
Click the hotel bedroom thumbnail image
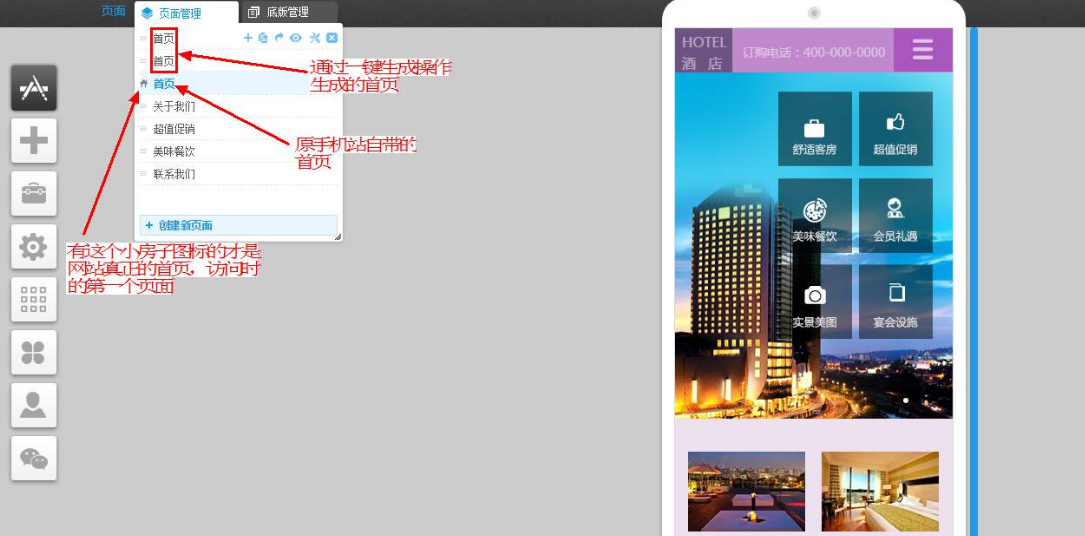(x=880, y=491)
